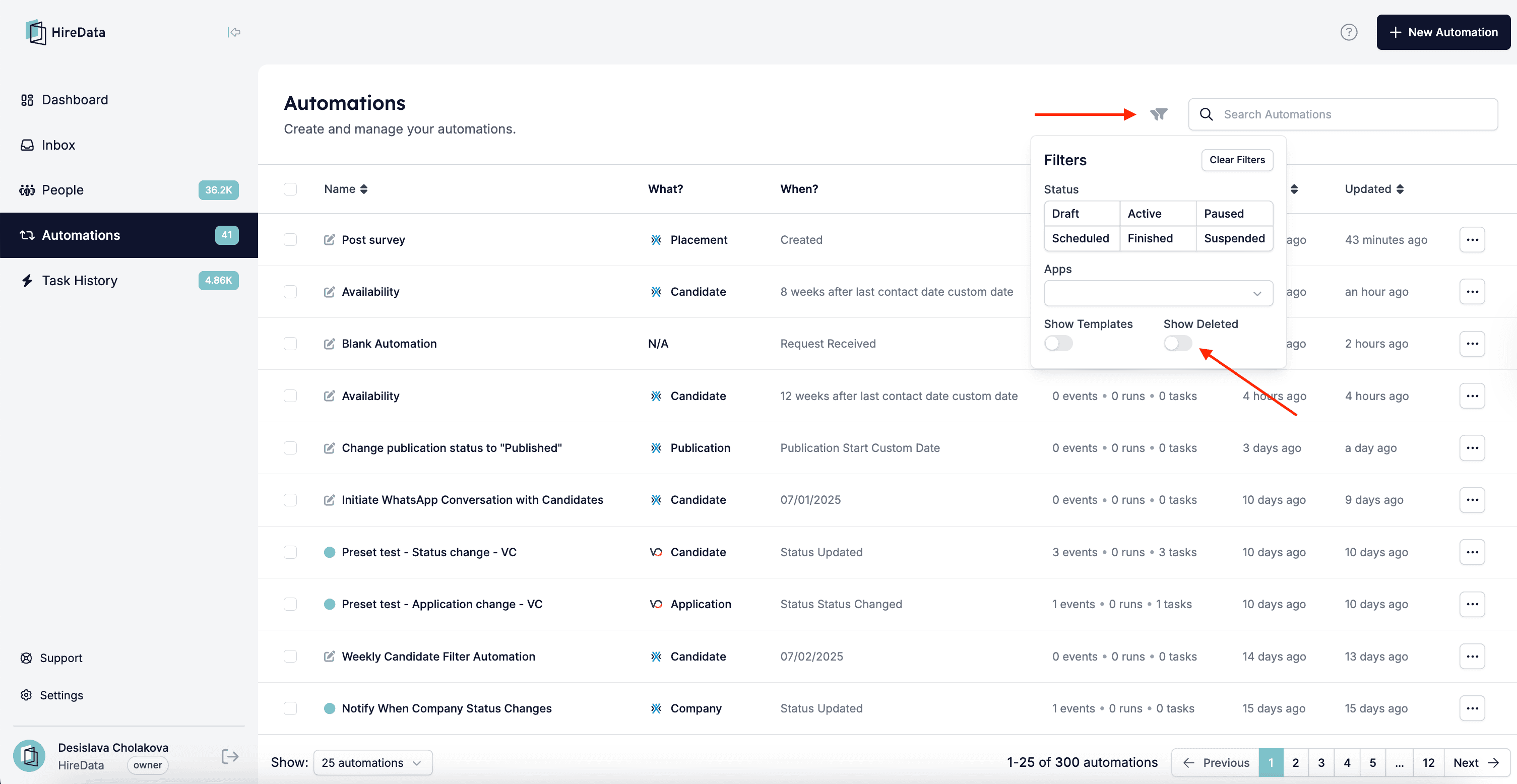Sort by Updated column
1517x784 pixels.
(x=1374, y=189)
